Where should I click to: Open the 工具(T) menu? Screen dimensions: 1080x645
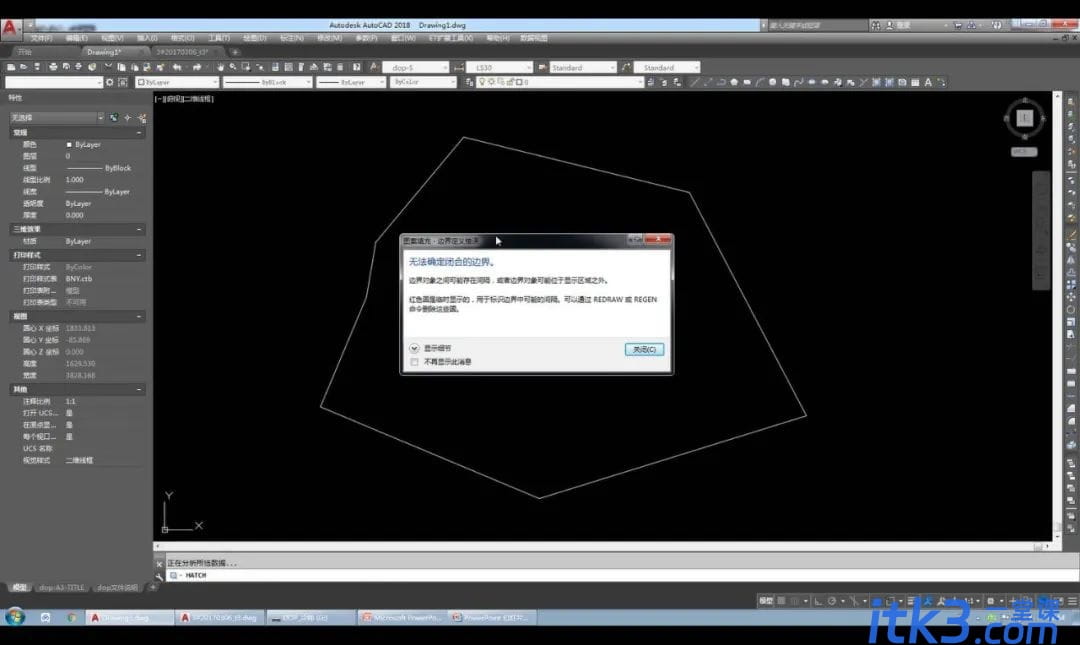(x=219, y=38)
